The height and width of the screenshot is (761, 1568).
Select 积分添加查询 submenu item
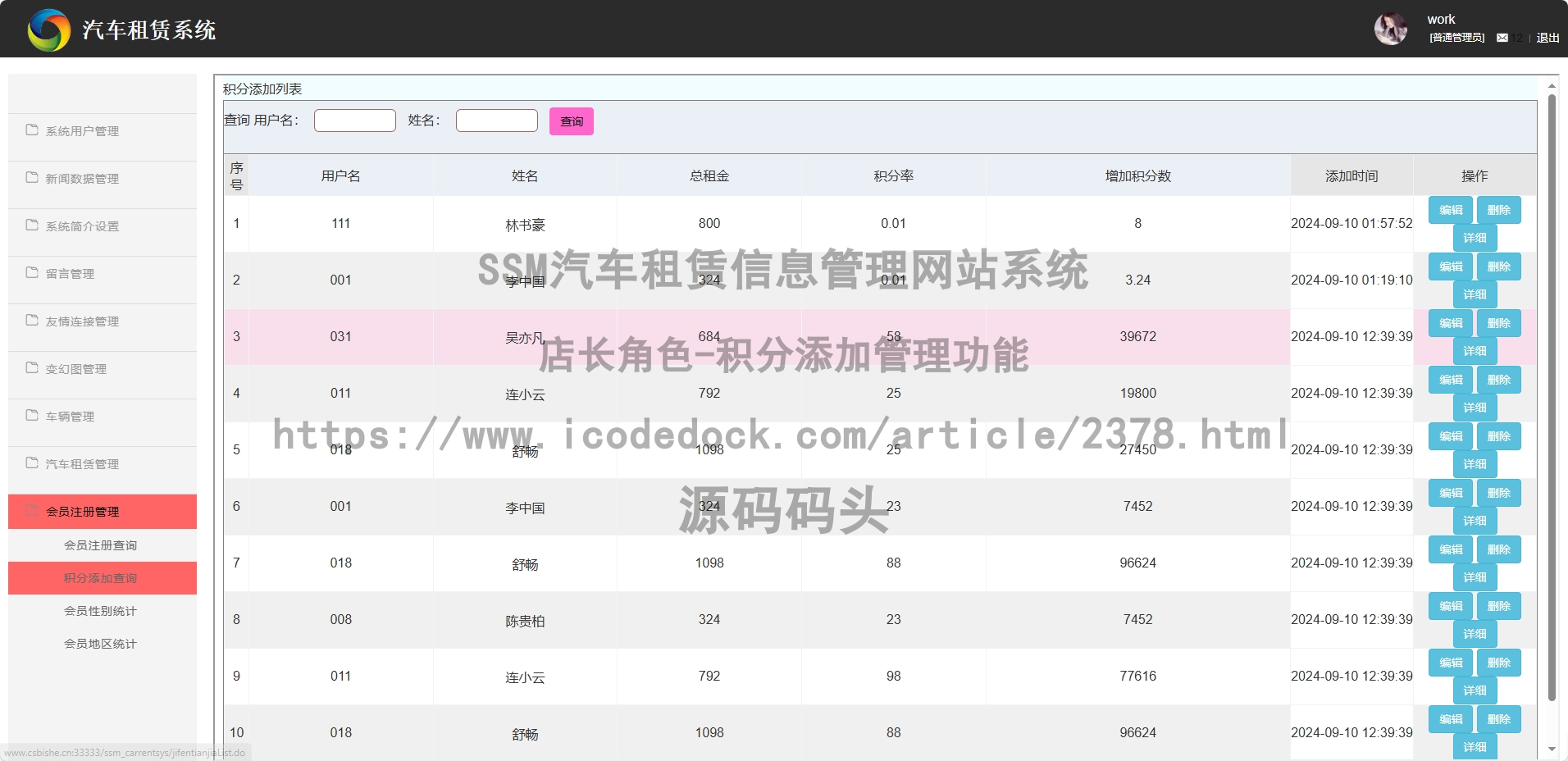tap(103, 578)
